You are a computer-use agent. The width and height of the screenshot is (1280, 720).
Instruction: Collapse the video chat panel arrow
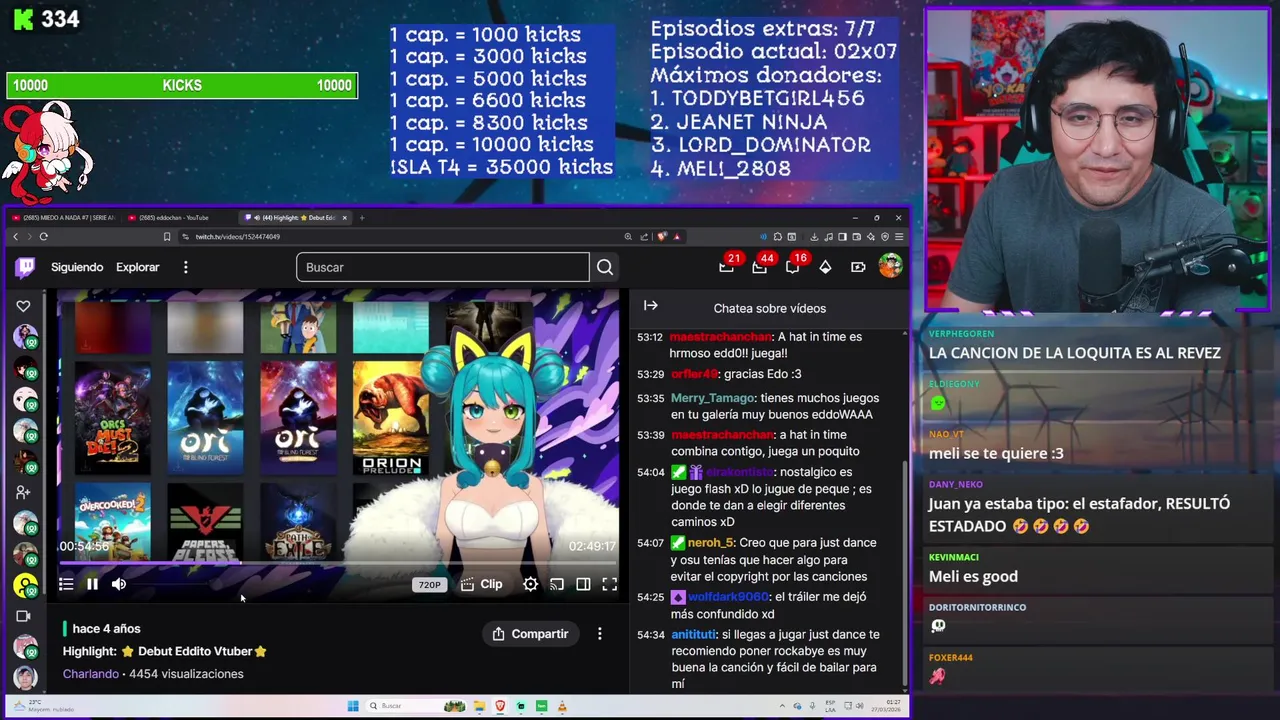pos(650,306)
